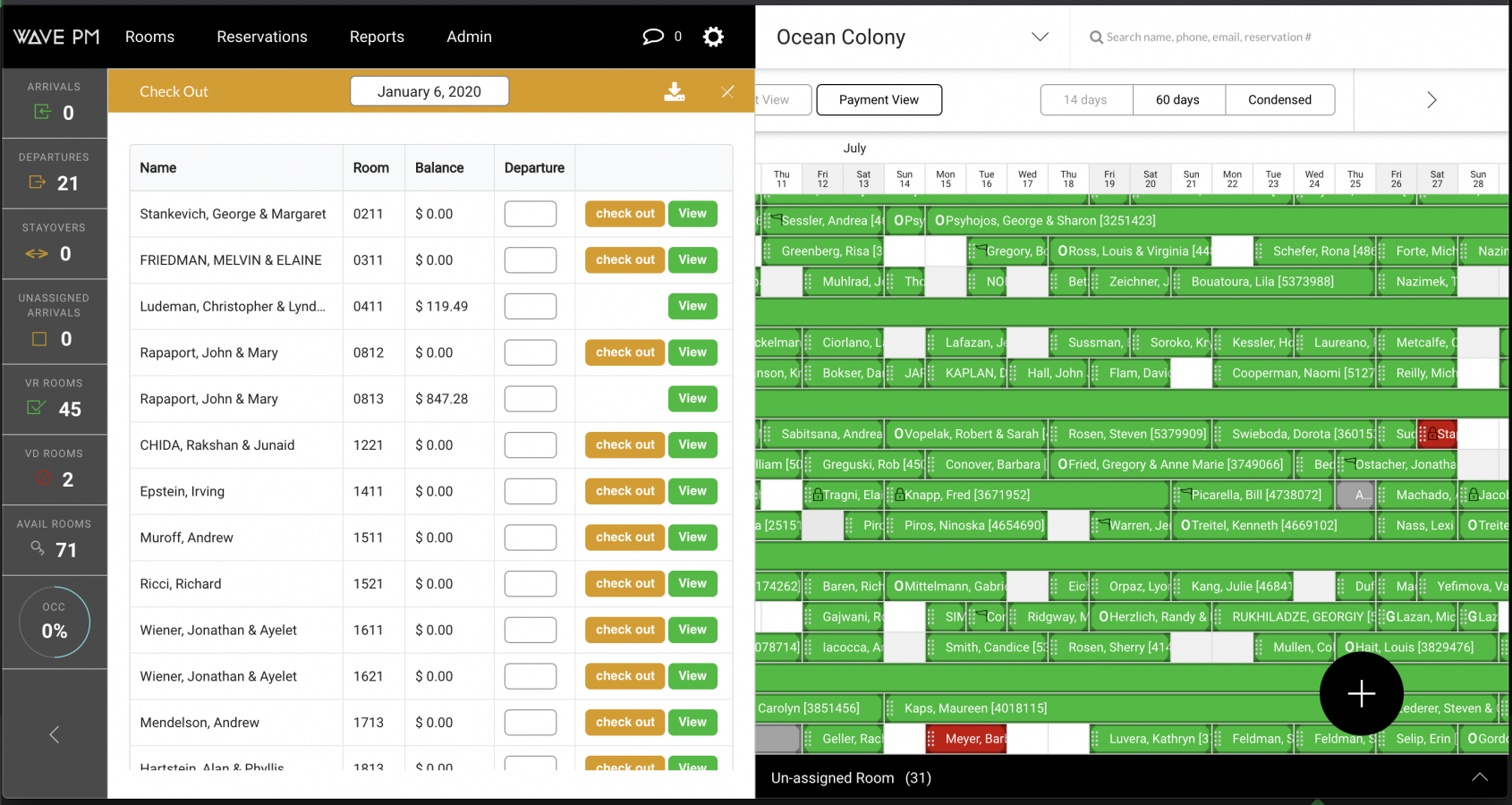Open the VR Rooms checkmark icon
Image resolution: width=1512 pixels, height=805 pixels.
click(37, 408)
